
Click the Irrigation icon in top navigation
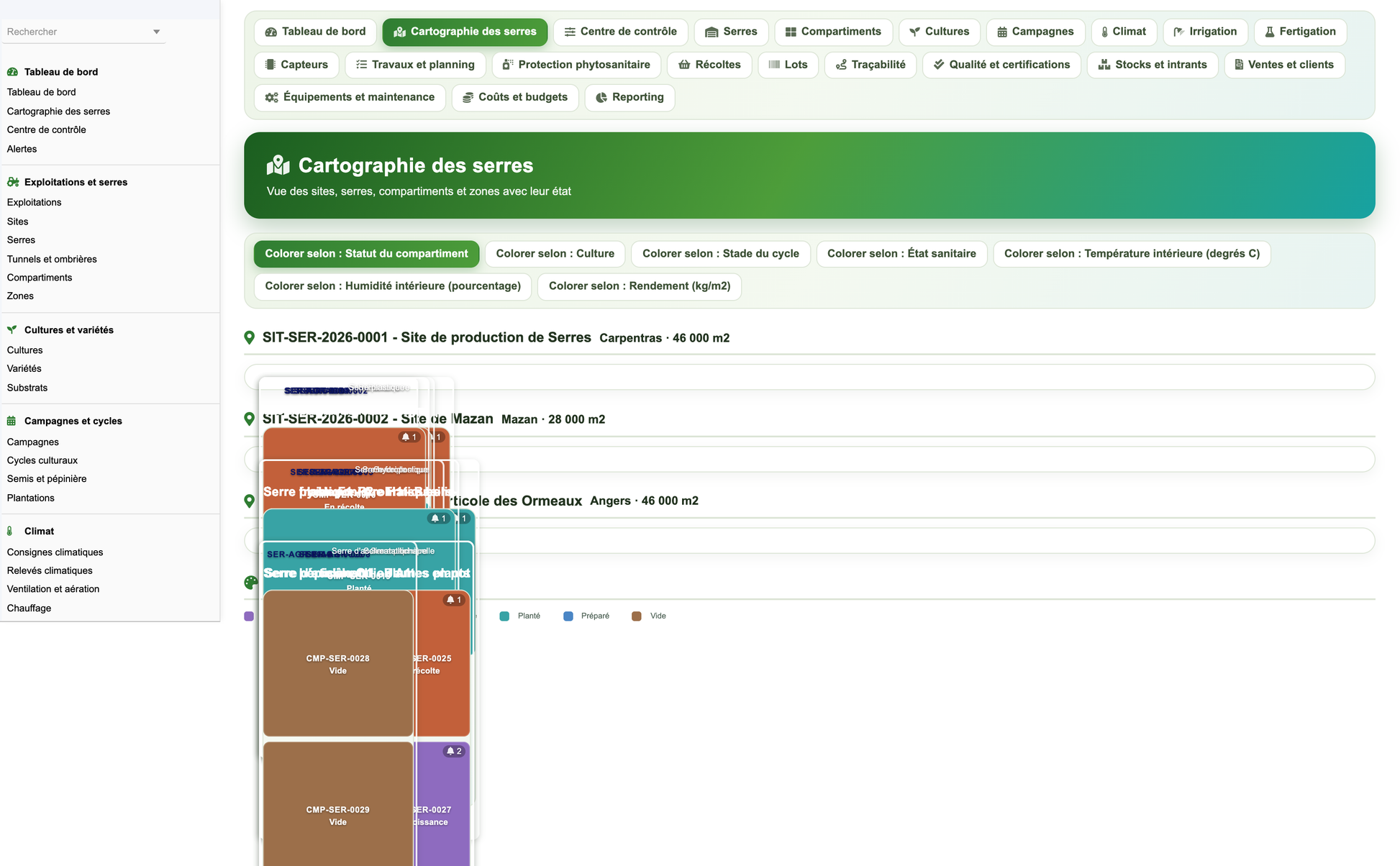click(1178, 32)
